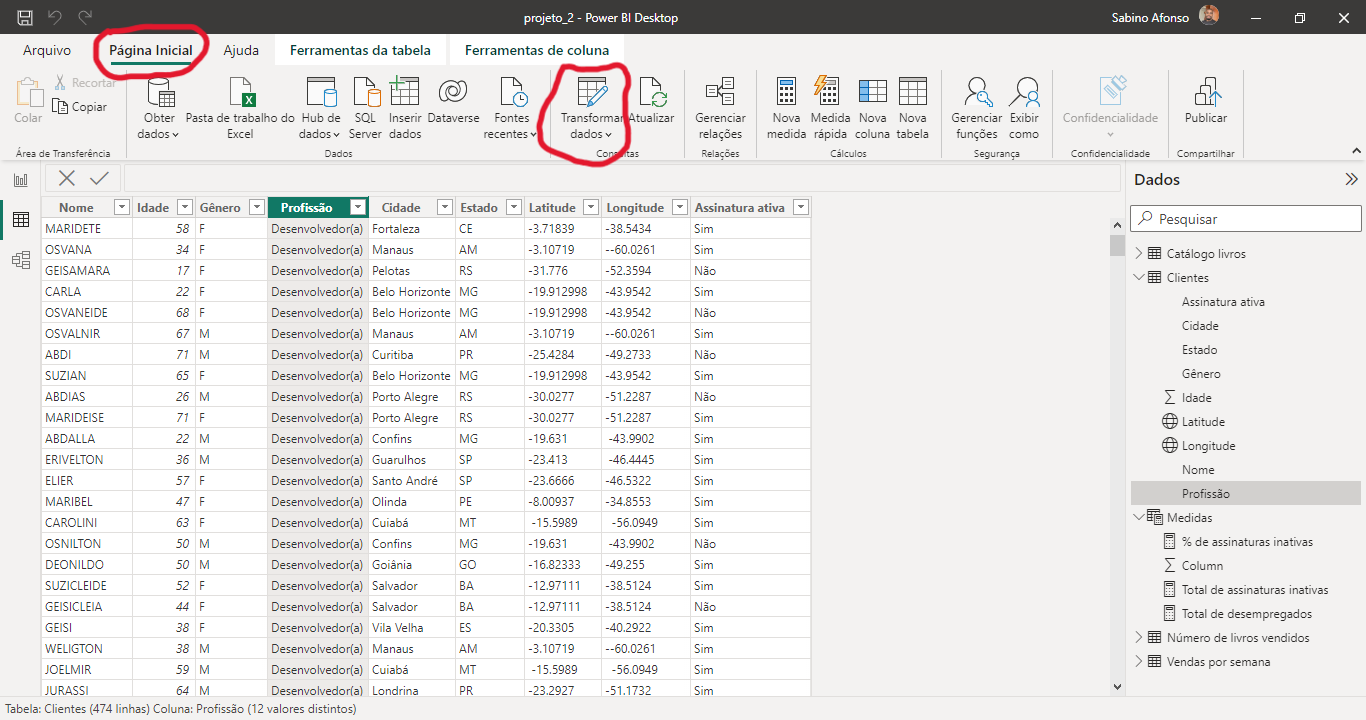Open Fontes recentes list
This screenshot has height=720, width=1366.
[x=511, y=109]
